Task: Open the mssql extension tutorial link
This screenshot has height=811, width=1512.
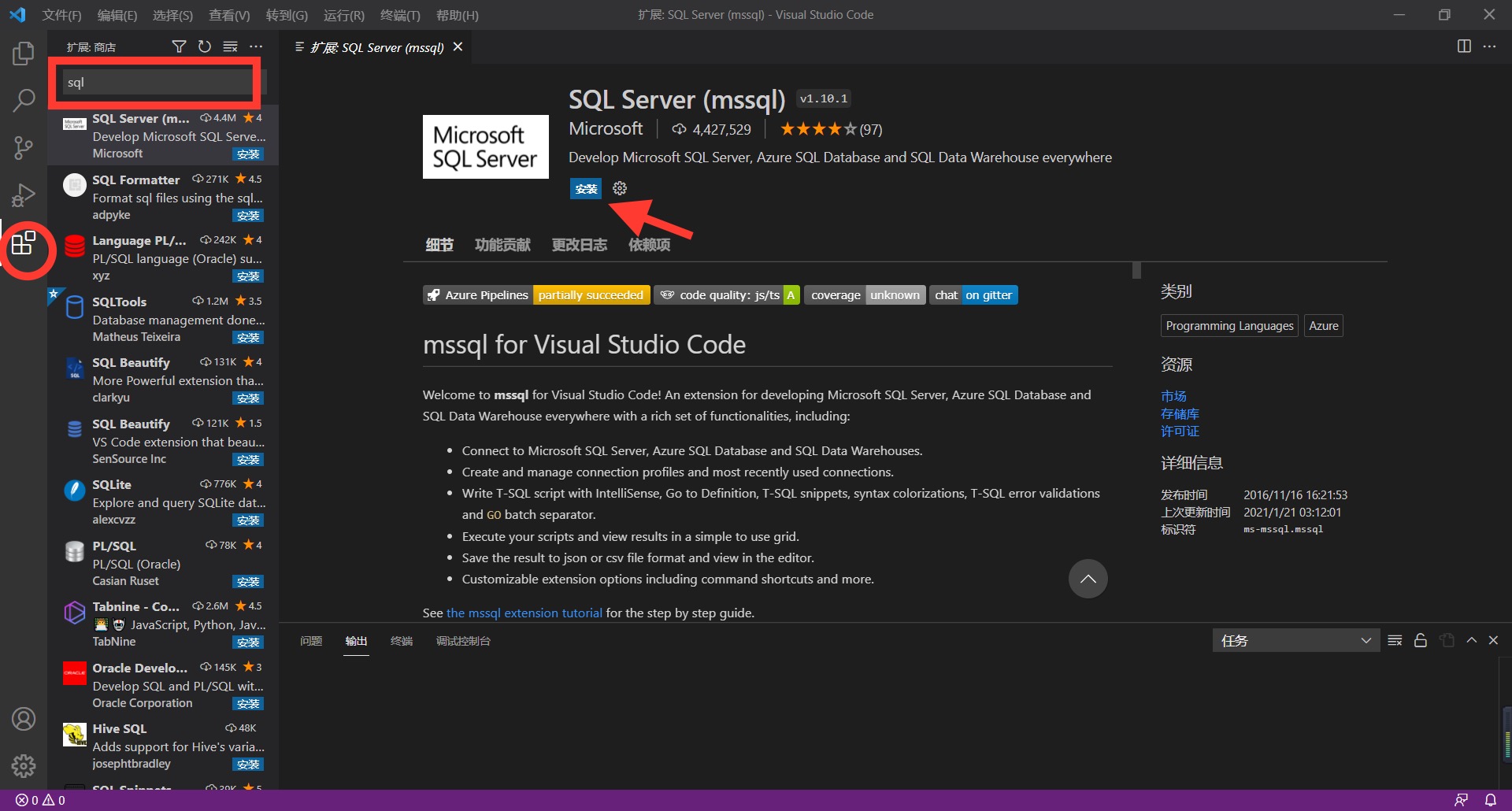Action: [524, 613]
